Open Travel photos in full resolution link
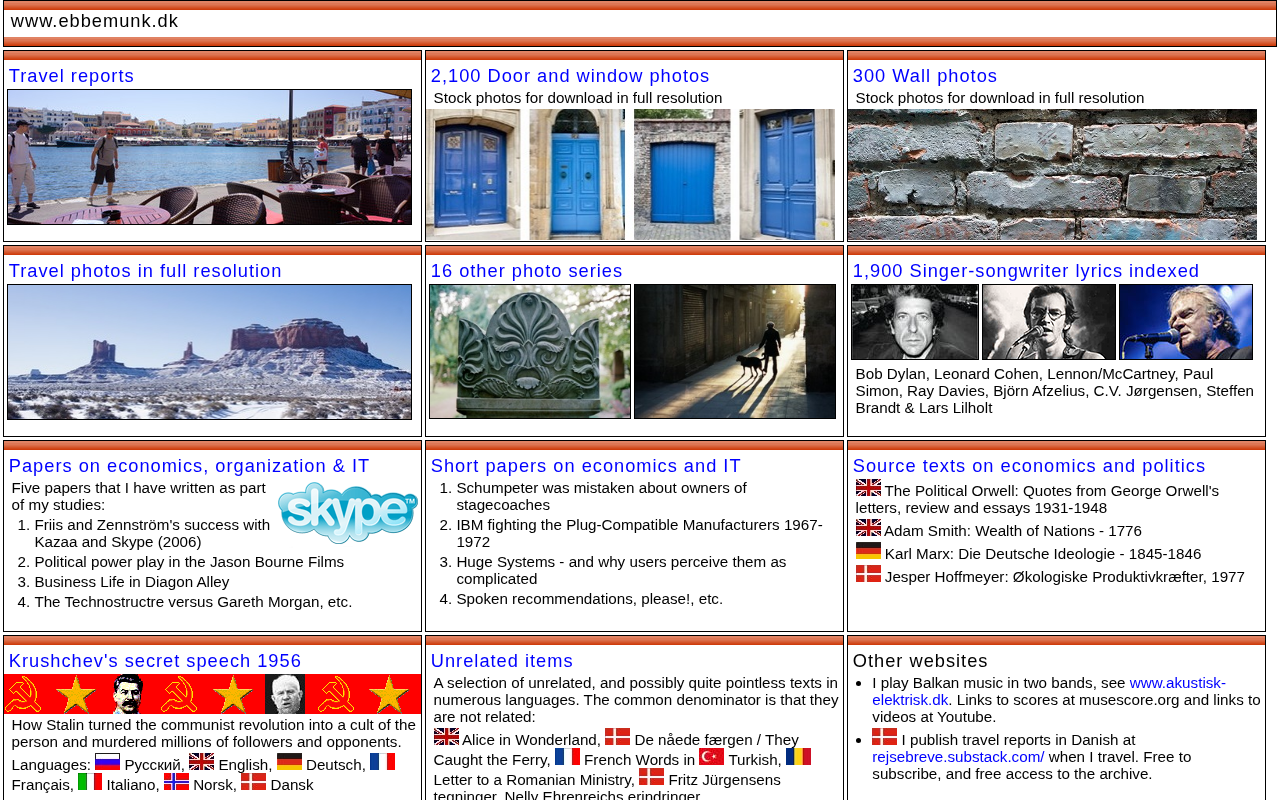 coord(145,271)
